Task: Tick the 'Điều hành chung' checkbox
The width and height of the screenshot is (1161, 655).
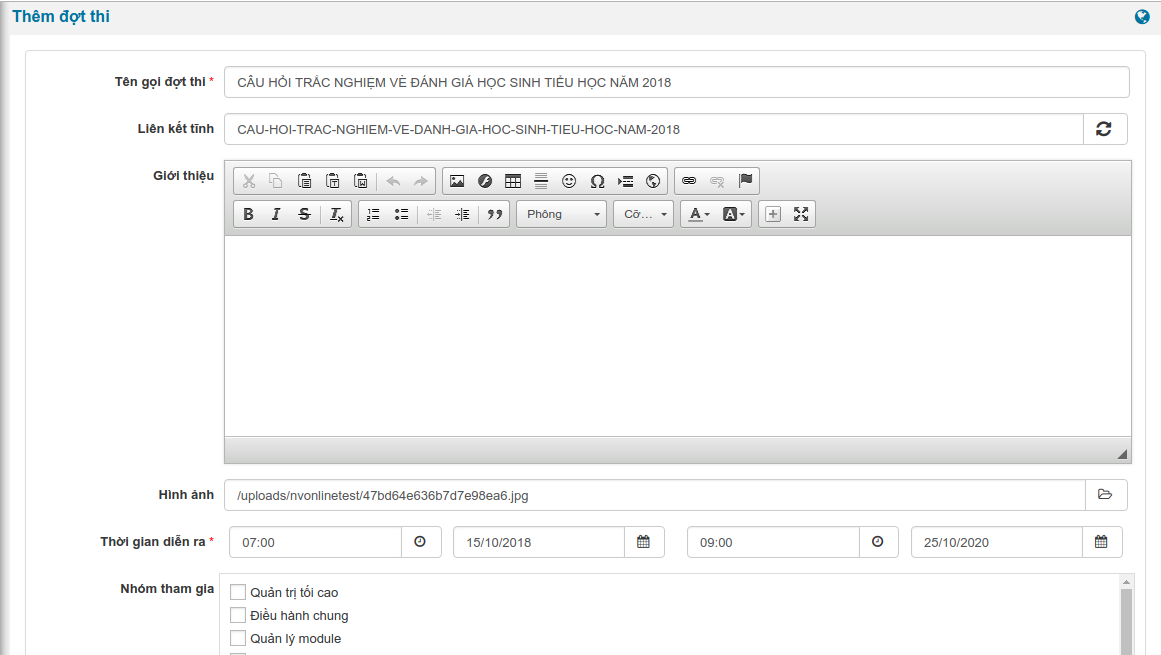Action: click(x=238, y=615)
